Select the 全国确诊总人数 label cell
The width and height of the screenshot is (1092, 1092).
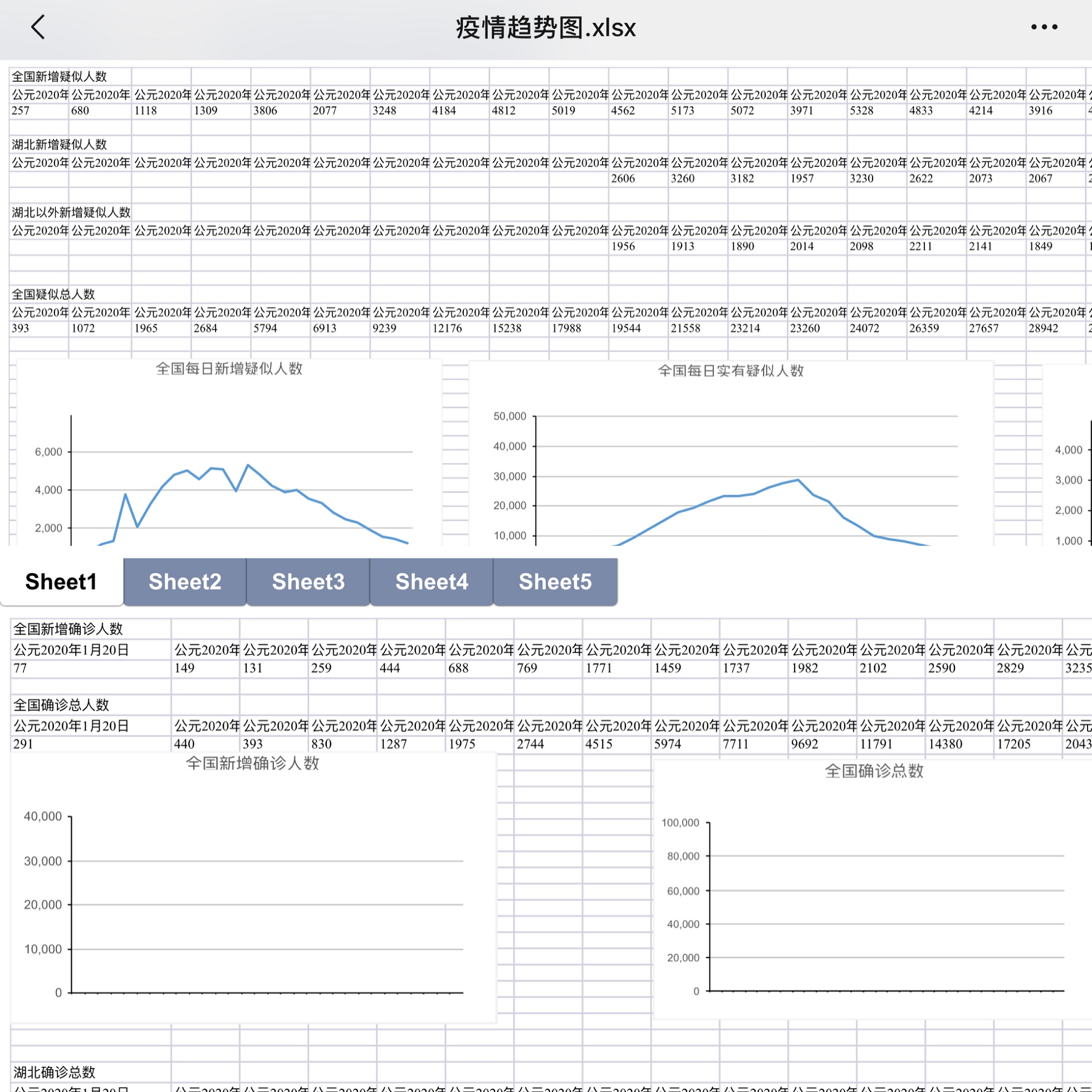point(61,705)
